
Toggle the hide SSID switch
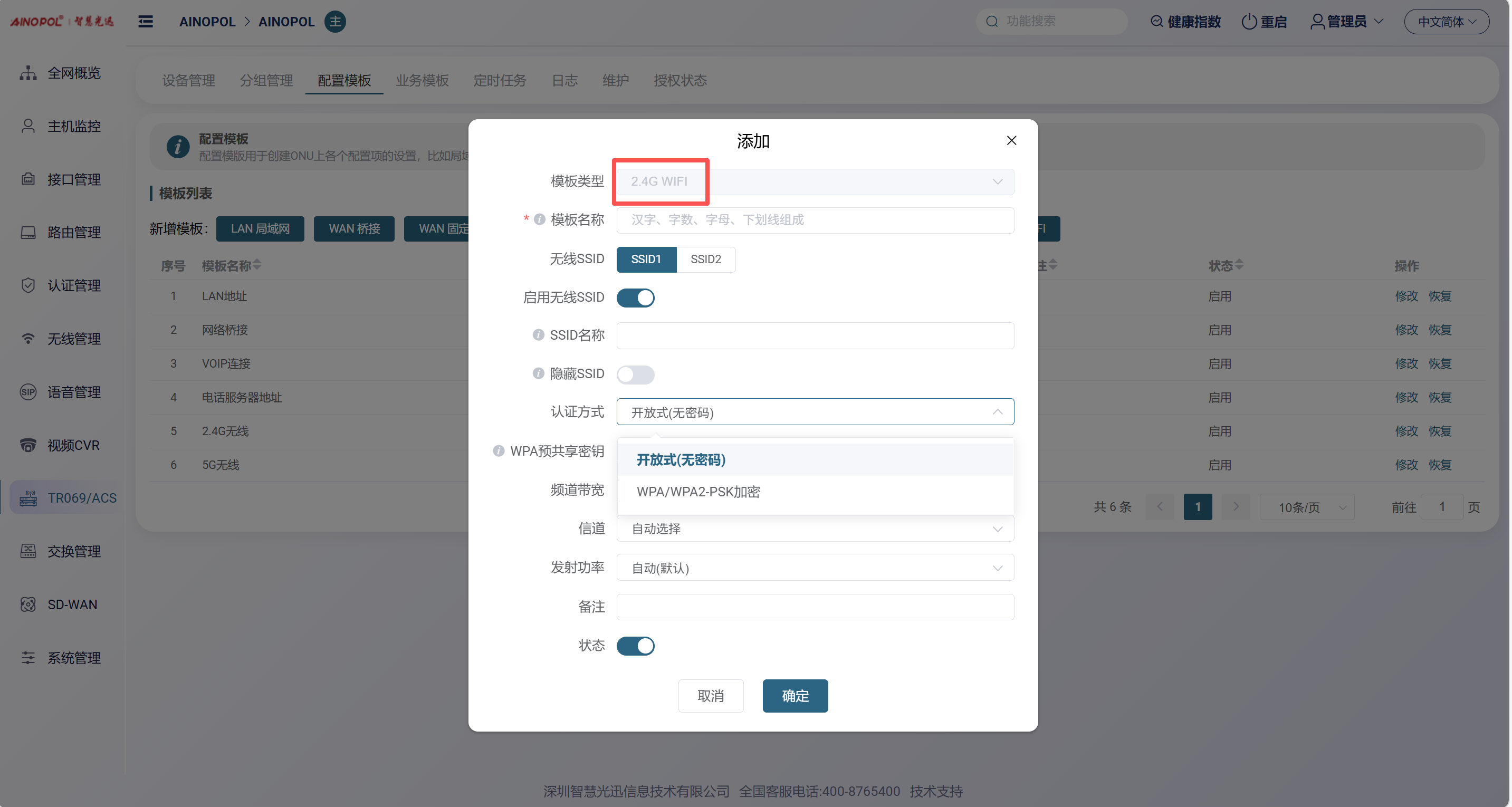(x=635, y=374)
